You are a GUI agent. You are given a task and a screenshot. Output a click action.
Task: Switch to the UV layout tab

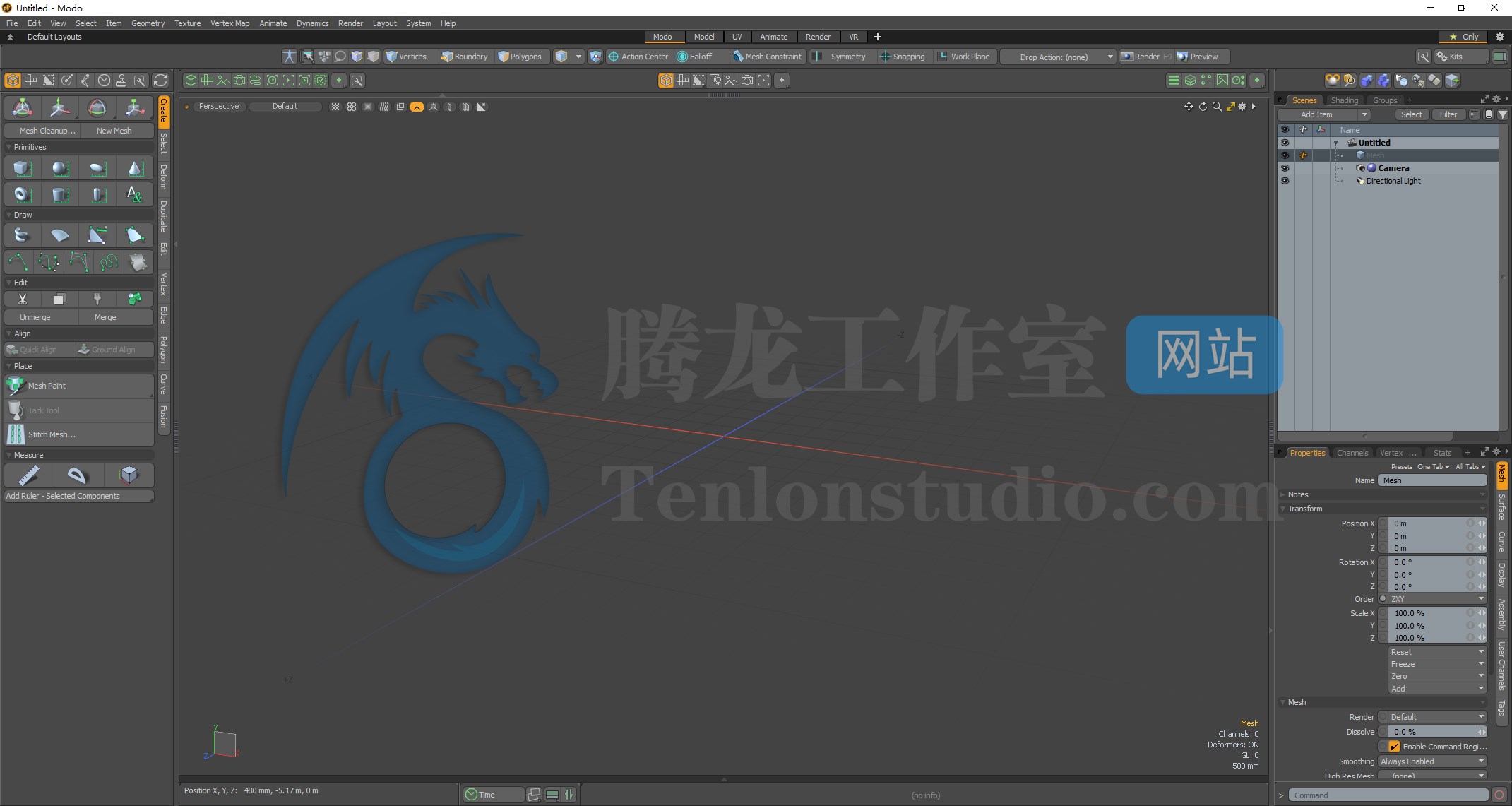click(x=737, y=37)
